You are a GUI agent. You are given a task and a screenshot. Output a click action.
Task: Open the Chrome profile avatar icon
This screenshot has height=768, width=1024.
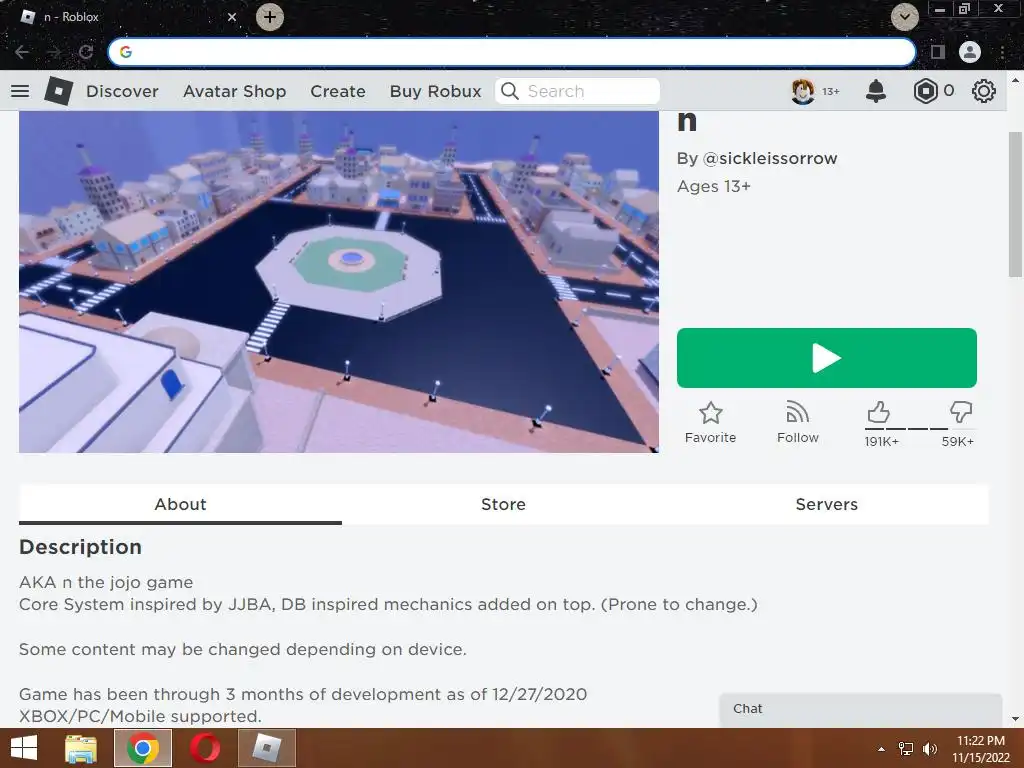[970, 52]
